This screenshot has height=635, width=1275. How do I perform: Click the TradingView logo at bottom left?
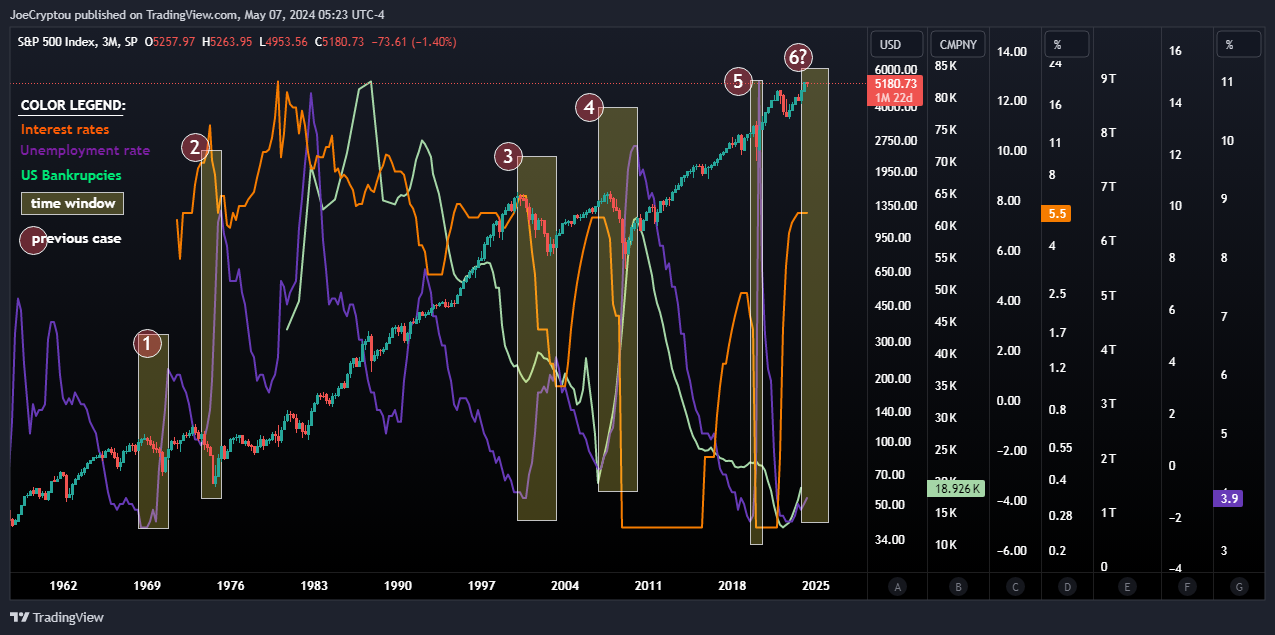coord(56,617)
